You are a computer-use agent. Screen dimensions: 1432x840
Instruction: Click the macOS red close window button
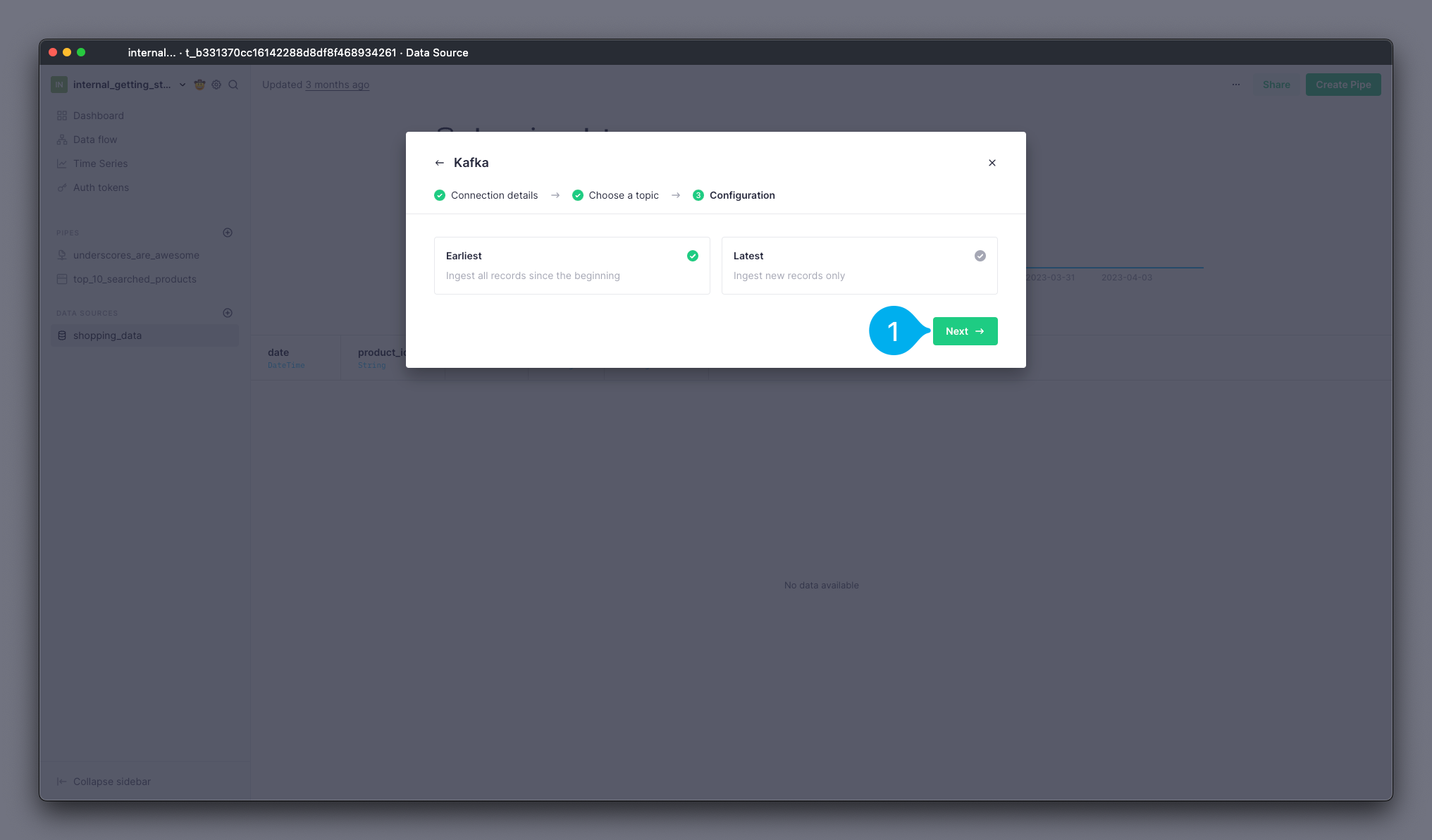tap(53, 52)
